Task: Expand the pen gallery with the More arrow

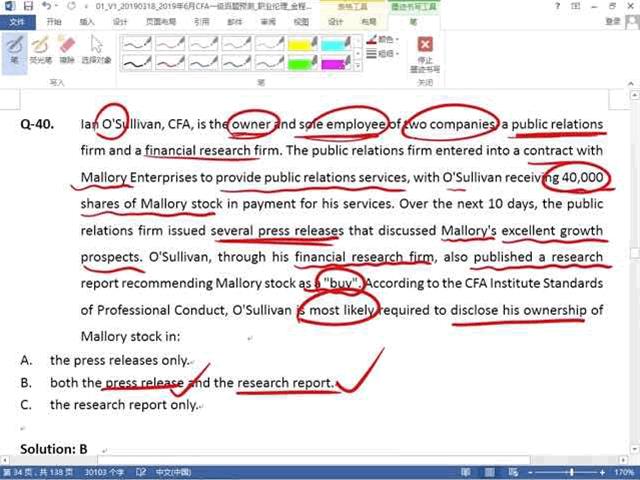Action: [358, 66]
